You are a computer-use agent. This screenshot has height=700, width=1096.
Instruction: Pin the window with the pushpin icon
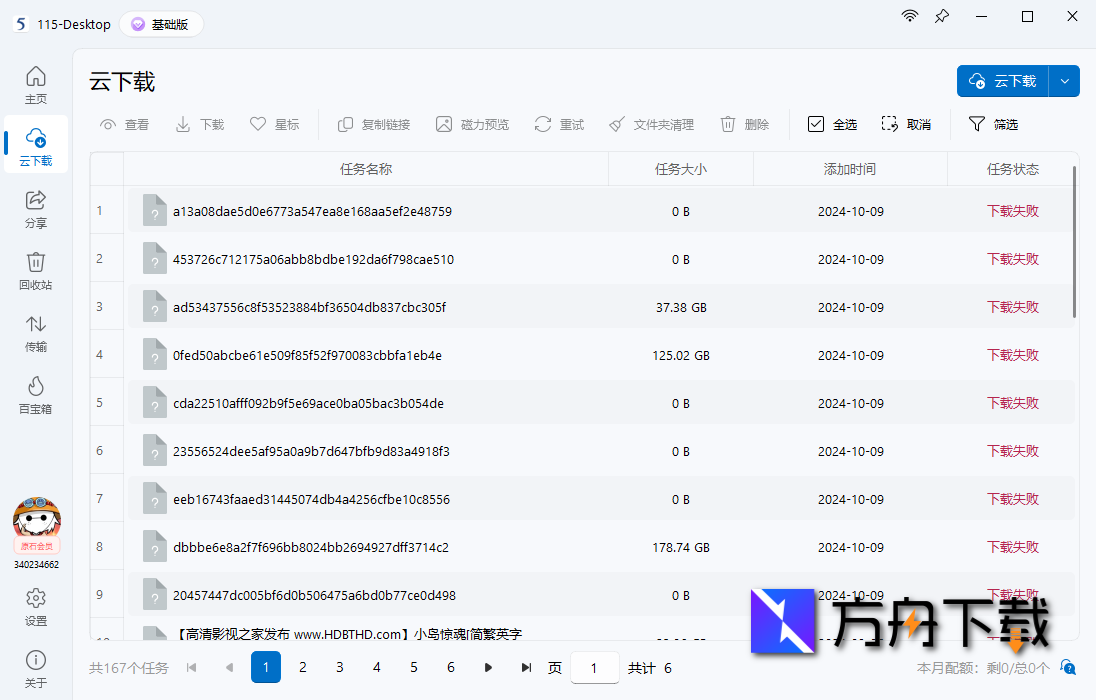941,17
